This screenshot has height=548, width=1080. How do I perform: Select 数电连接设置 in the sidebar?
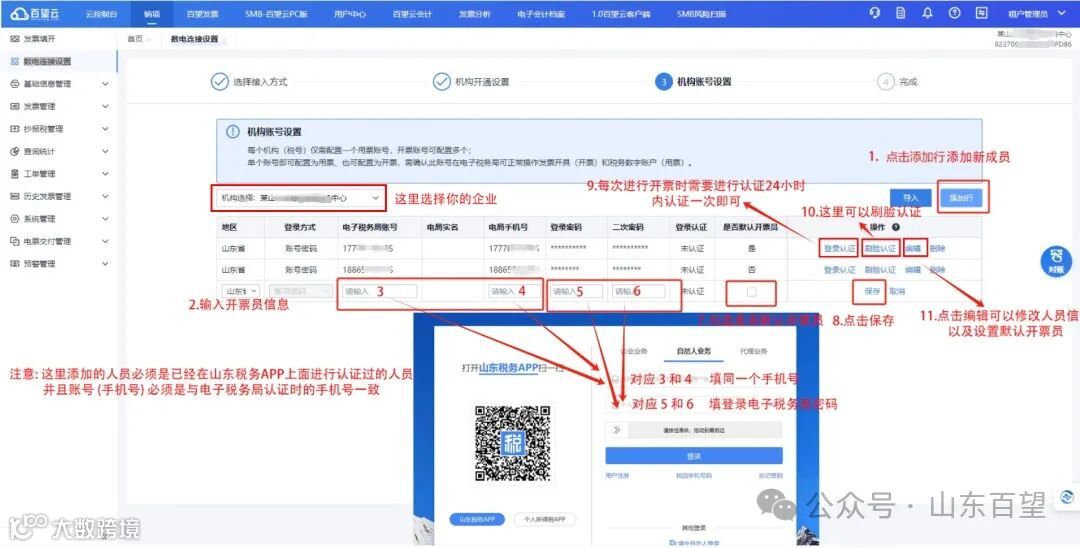click(x=47, y=61)
